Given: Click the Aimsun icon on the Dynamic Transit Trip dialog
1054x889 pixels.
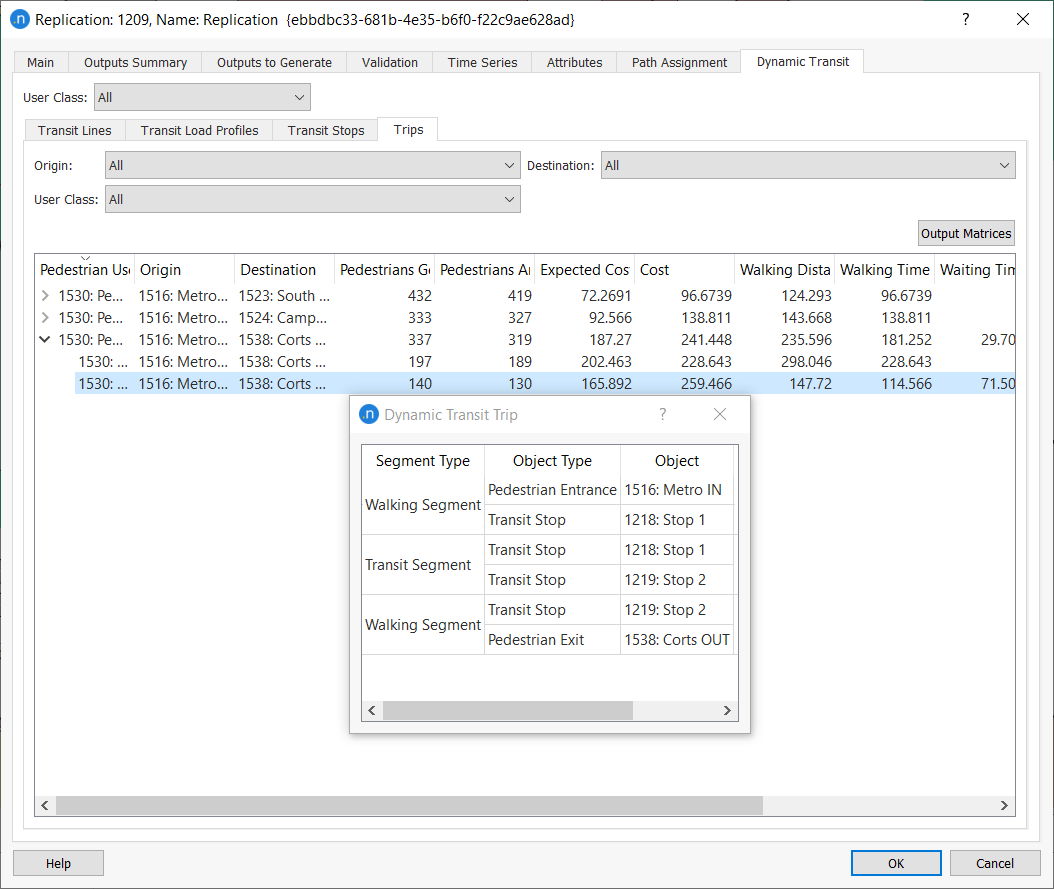Looking at the screenshot, I should 367,414.
